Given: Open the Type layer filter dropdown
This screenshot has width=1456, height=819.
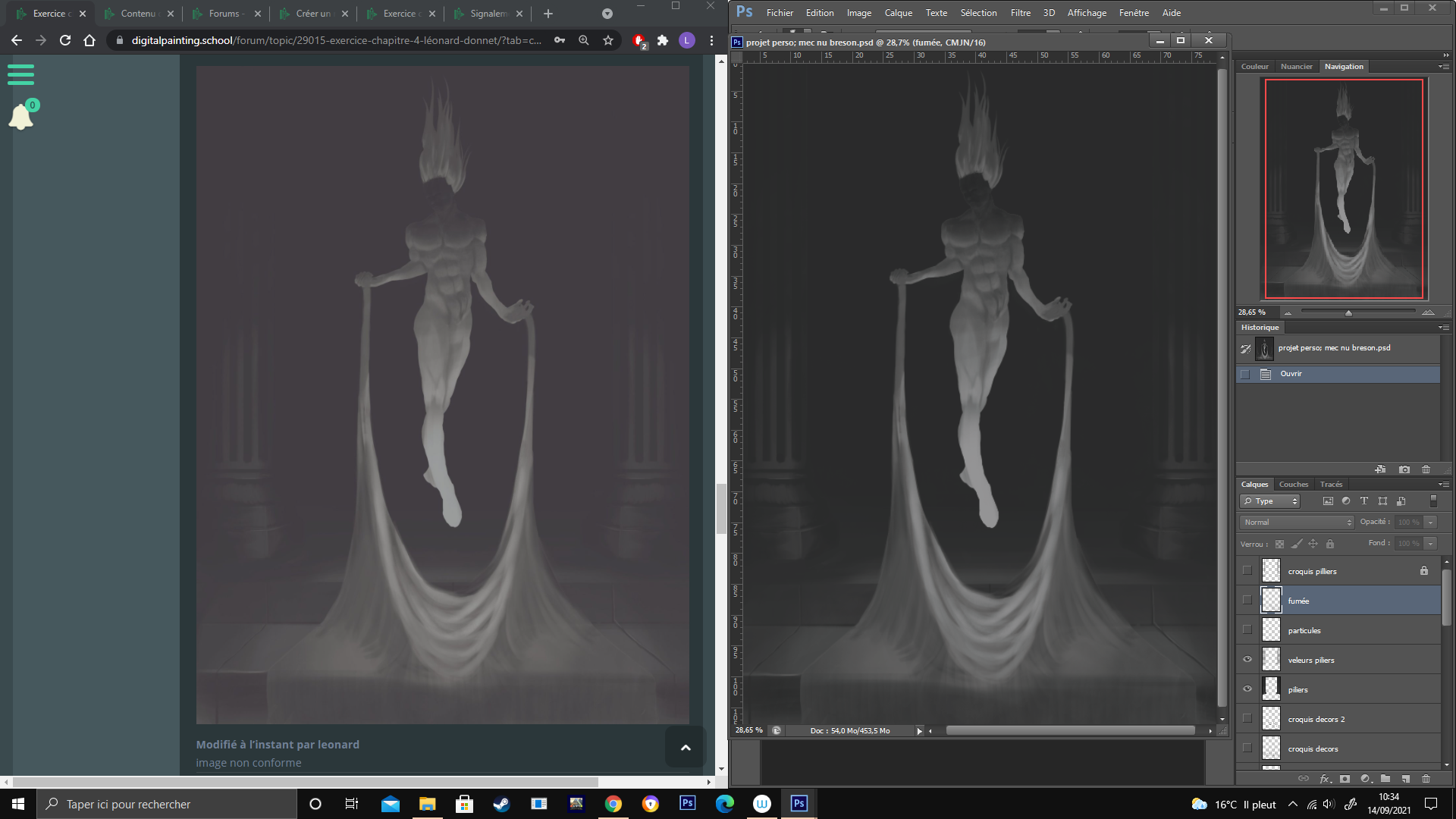Looking at the screenshot, I should [x=1270, y=501].
